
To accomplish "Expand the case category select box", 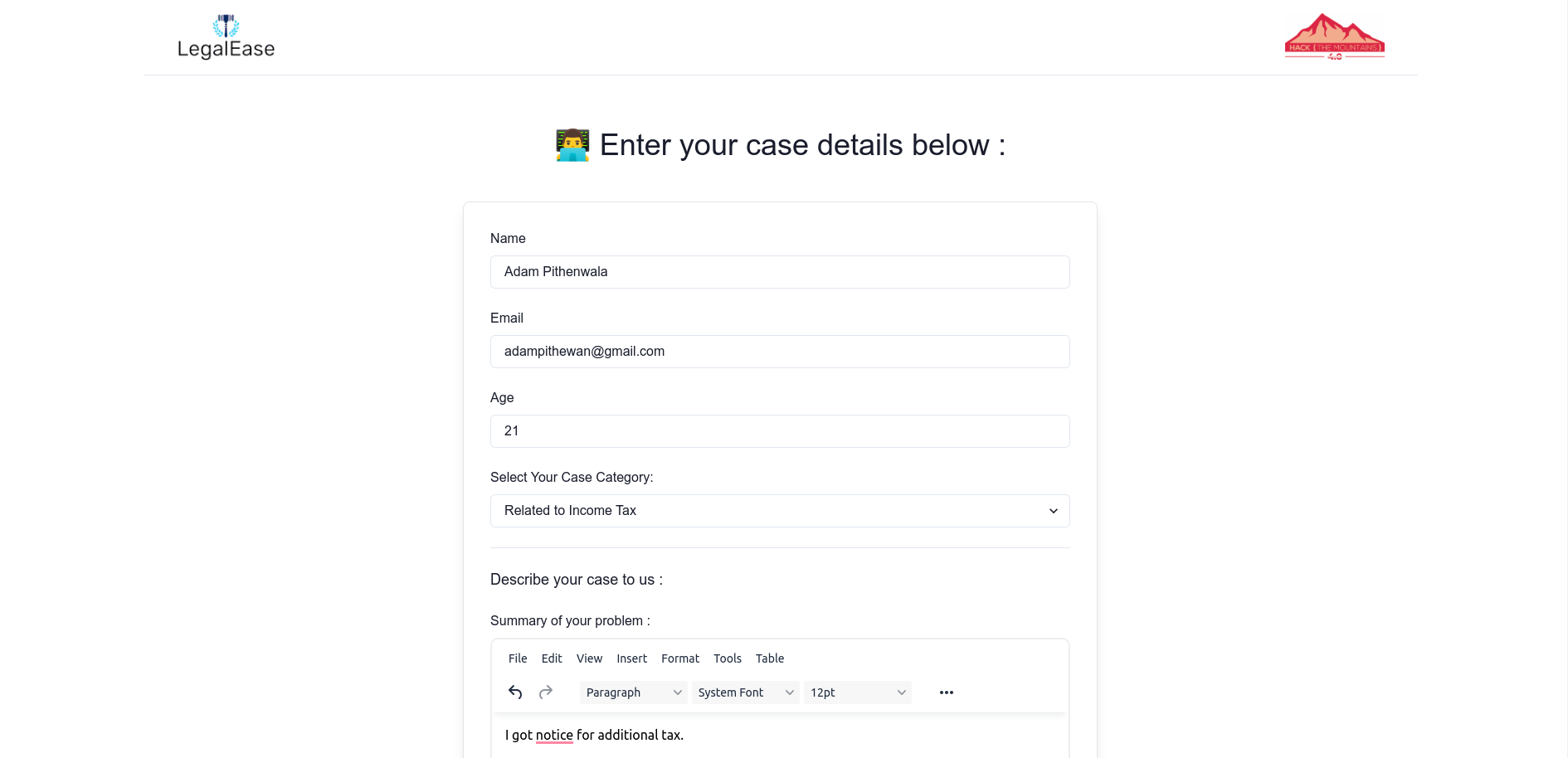I will click(x=780, y=511).
